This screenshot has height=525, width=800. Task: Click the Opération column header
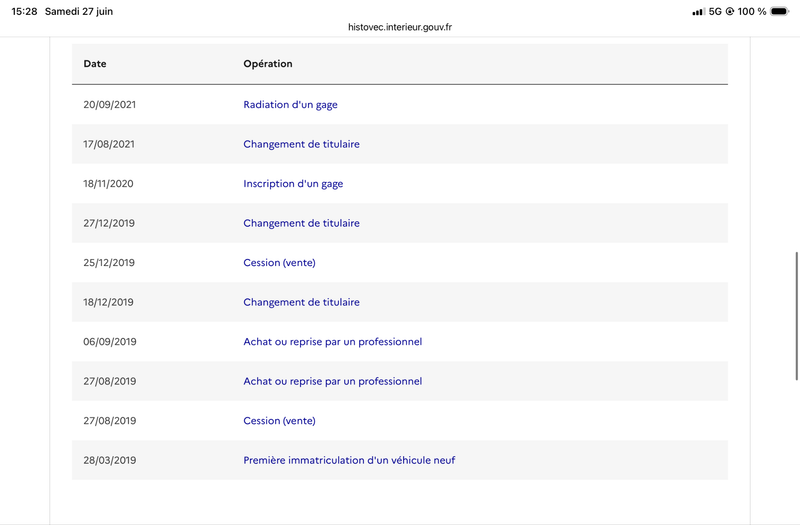pyautogui.click(x=268, y=64)
